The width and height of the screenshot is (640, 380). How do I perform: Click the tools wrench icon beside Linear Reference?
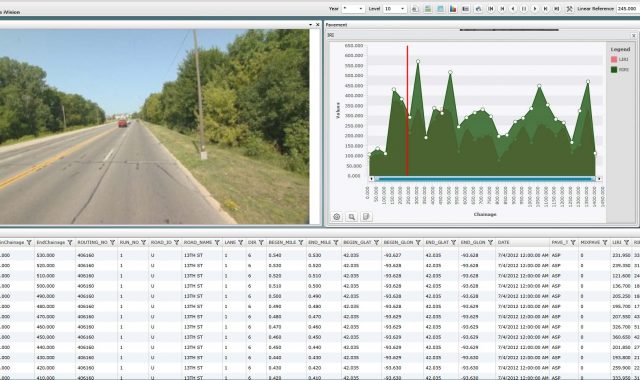tap(569, 9)
